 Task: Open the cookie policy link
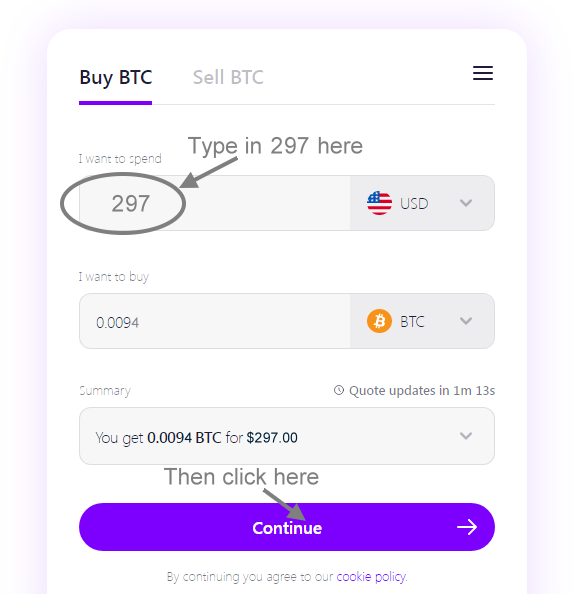(x=372, y=577)
